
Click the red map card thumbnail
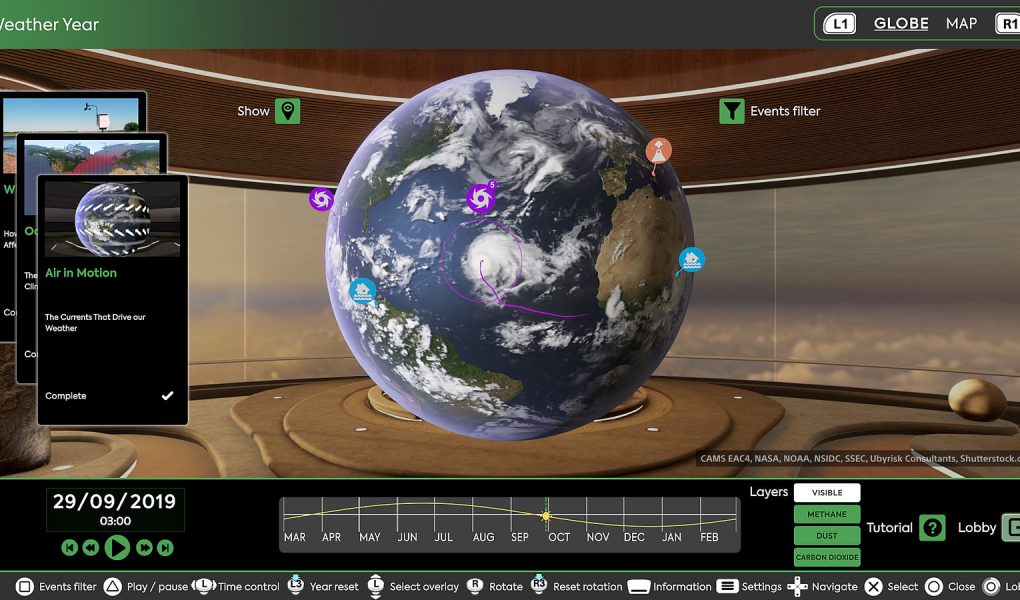[91, 157]
